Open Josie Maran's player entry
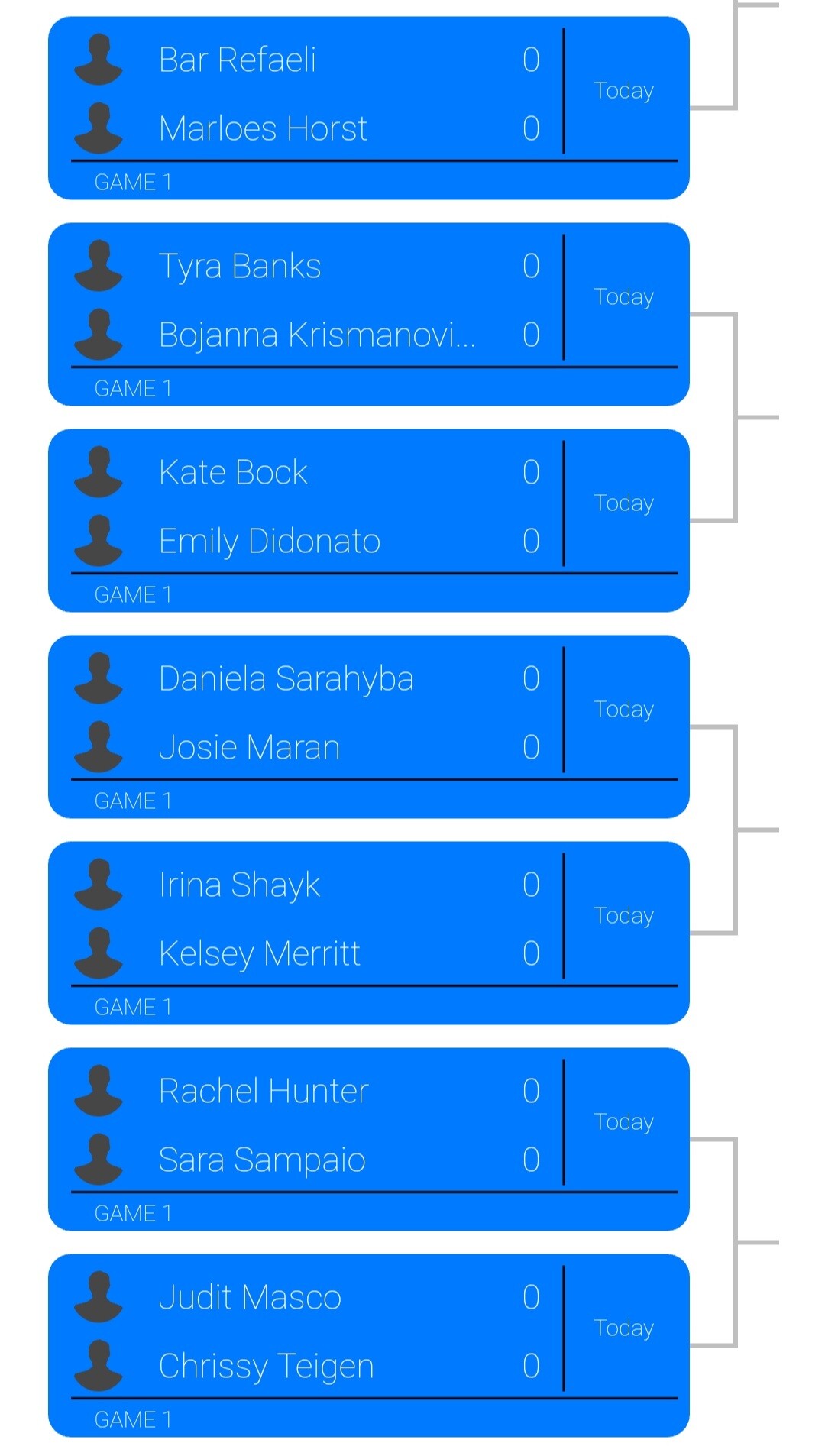Image resolution: width=825 pixels, height=1456 pixels. (249, 747)
